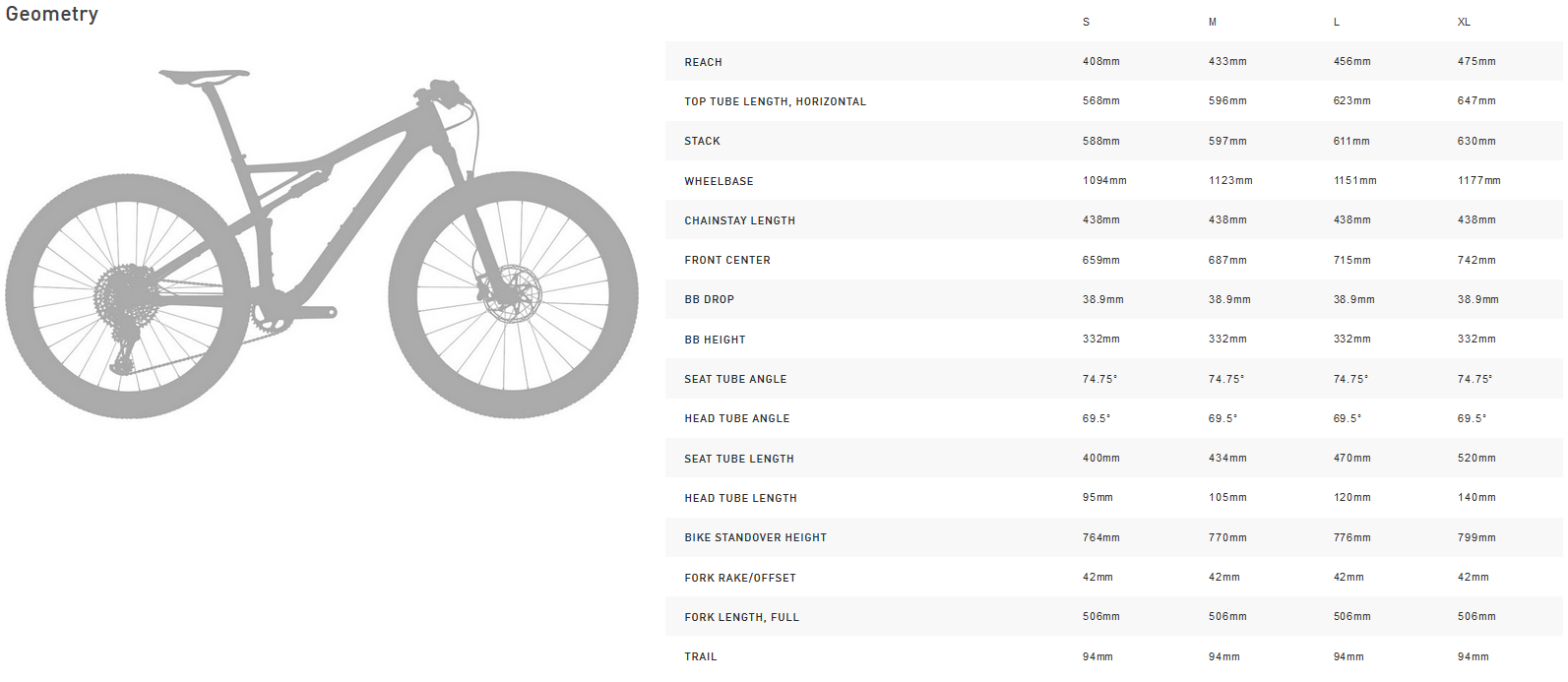Select the M size column header
This screenshot has width=1568, height=682.
[1213, 22]
